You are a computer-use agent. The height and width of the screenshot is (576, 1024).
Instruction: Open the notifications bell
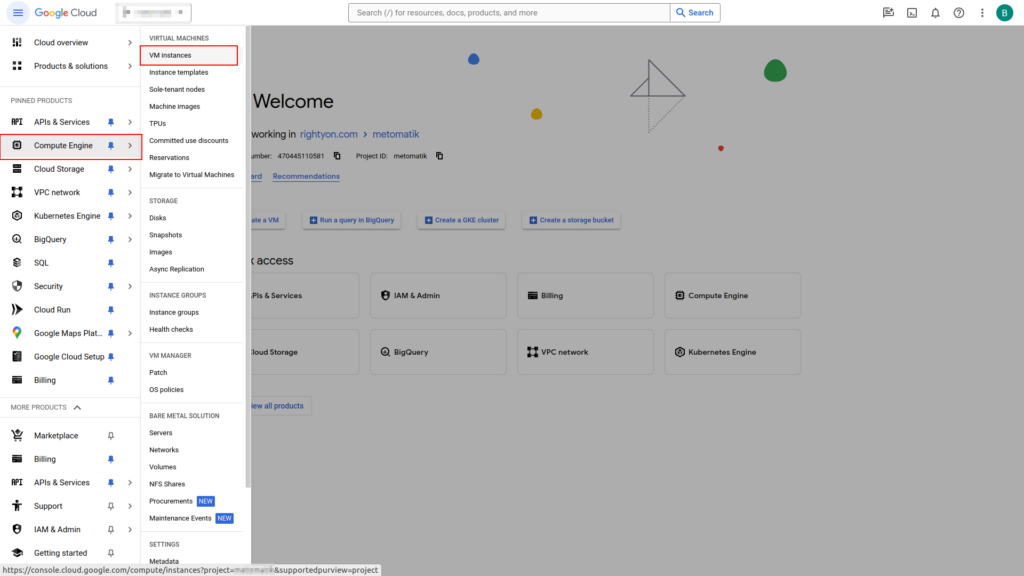[935, 13]
